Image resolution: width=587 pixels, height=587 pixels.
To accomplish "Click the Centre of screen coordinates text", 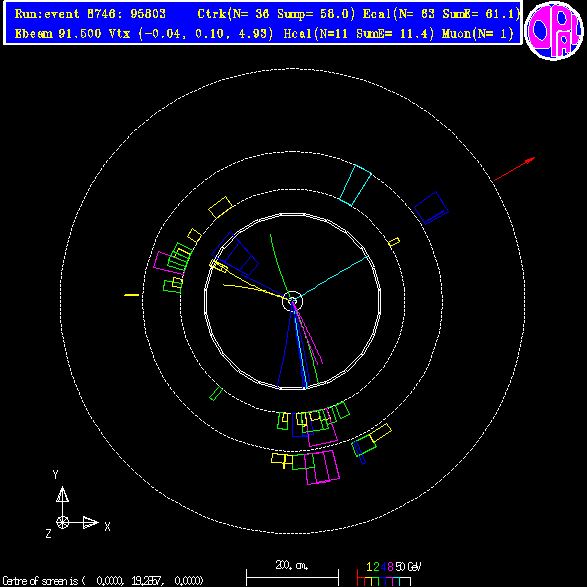I will pyautogui.click(x=103, y=581).
